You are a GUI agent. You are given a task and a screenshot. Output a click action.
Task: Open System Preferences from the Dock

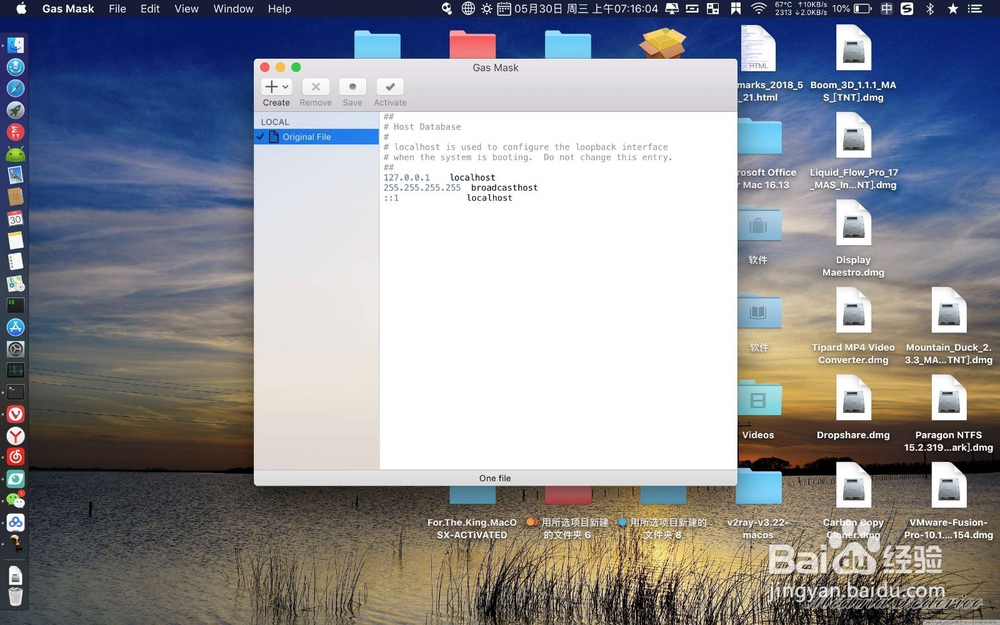coord(15,349)
